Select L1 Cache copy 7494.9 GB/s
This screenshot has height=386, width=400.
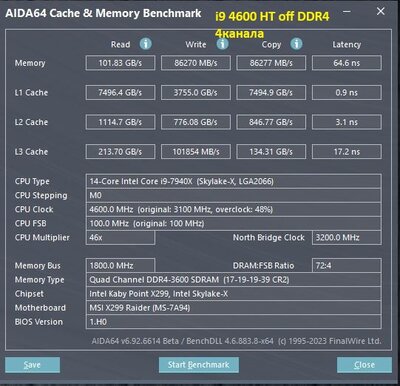[x=271, y=93]
